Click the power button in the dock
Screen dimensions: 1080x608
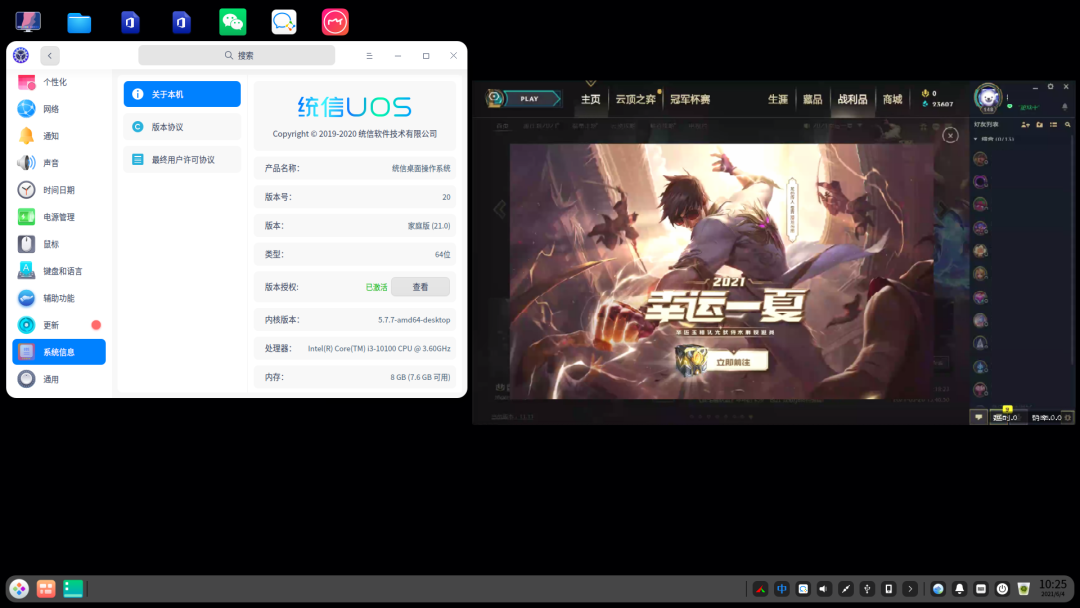[1002, 589]
